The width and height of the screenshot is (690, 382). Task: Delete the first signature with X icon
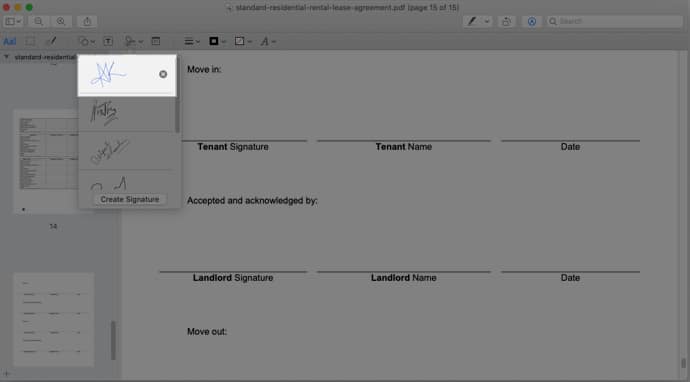click(163, 74)
